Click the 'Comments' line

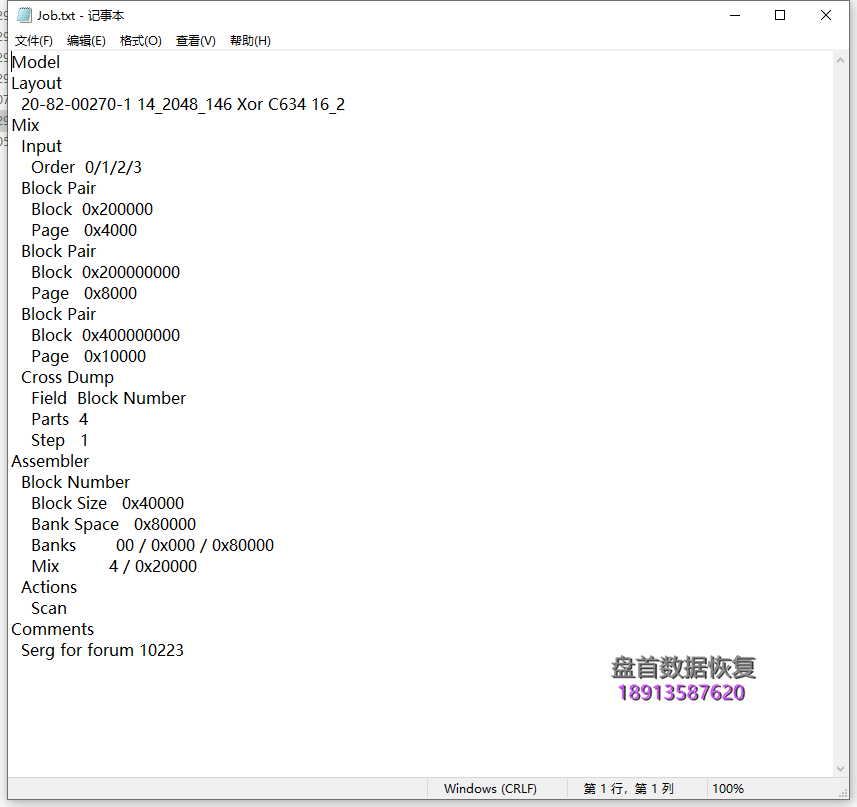pyautogui.click(x=52, y=629)
